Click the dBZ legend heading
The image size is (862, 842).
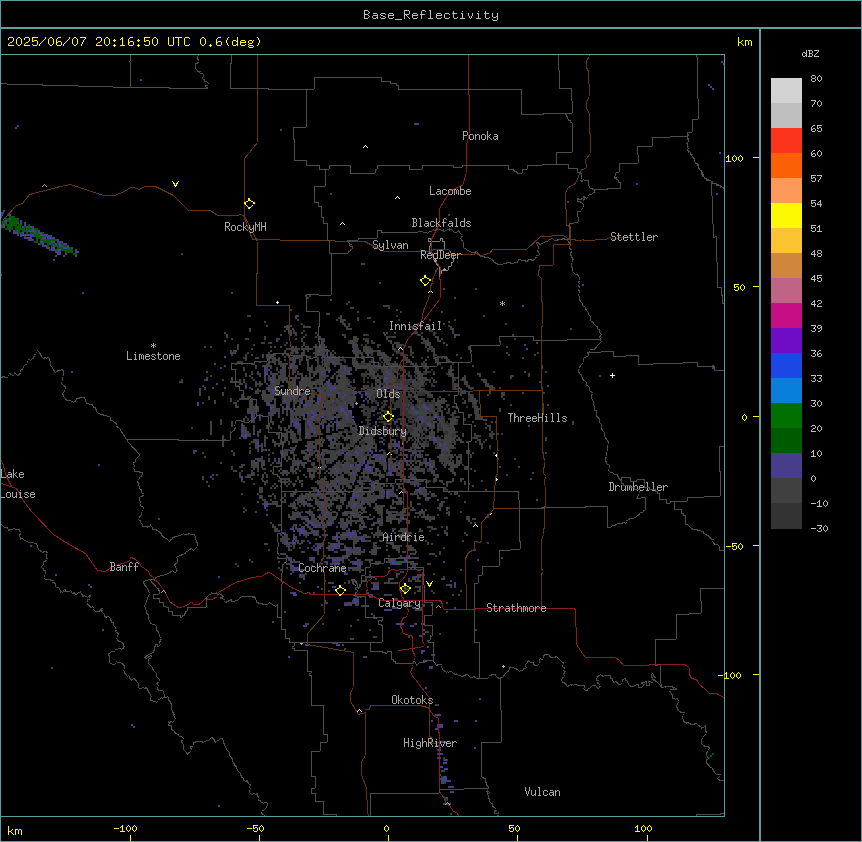[x=810, y=53]
